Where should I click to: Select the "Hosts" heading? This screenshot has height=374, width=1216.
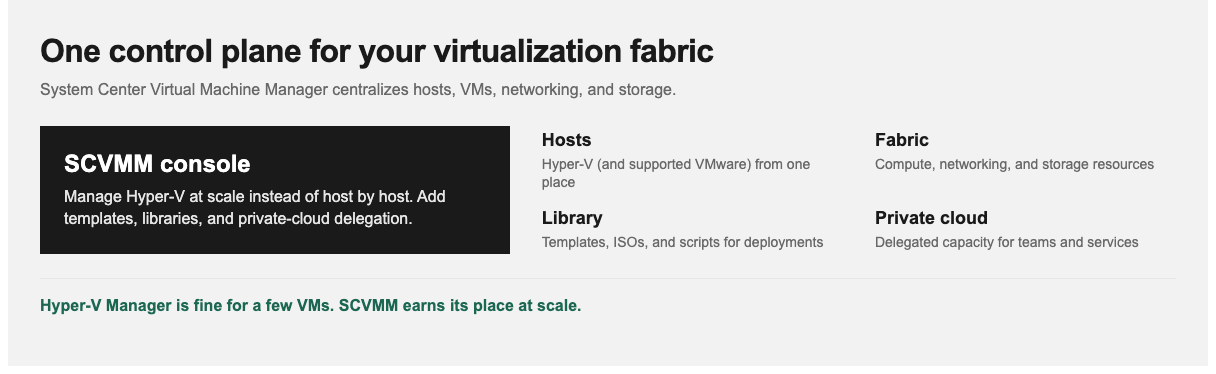[x=567, y=140]
